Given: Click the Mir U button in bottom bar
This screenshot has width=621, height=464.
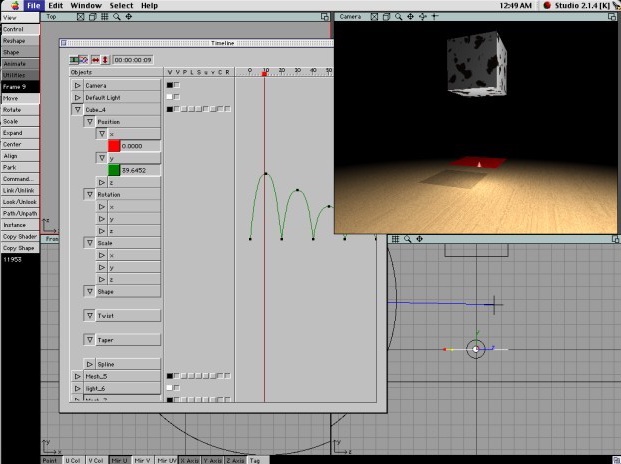Looking at the screenshot, I should pos(119,460).
